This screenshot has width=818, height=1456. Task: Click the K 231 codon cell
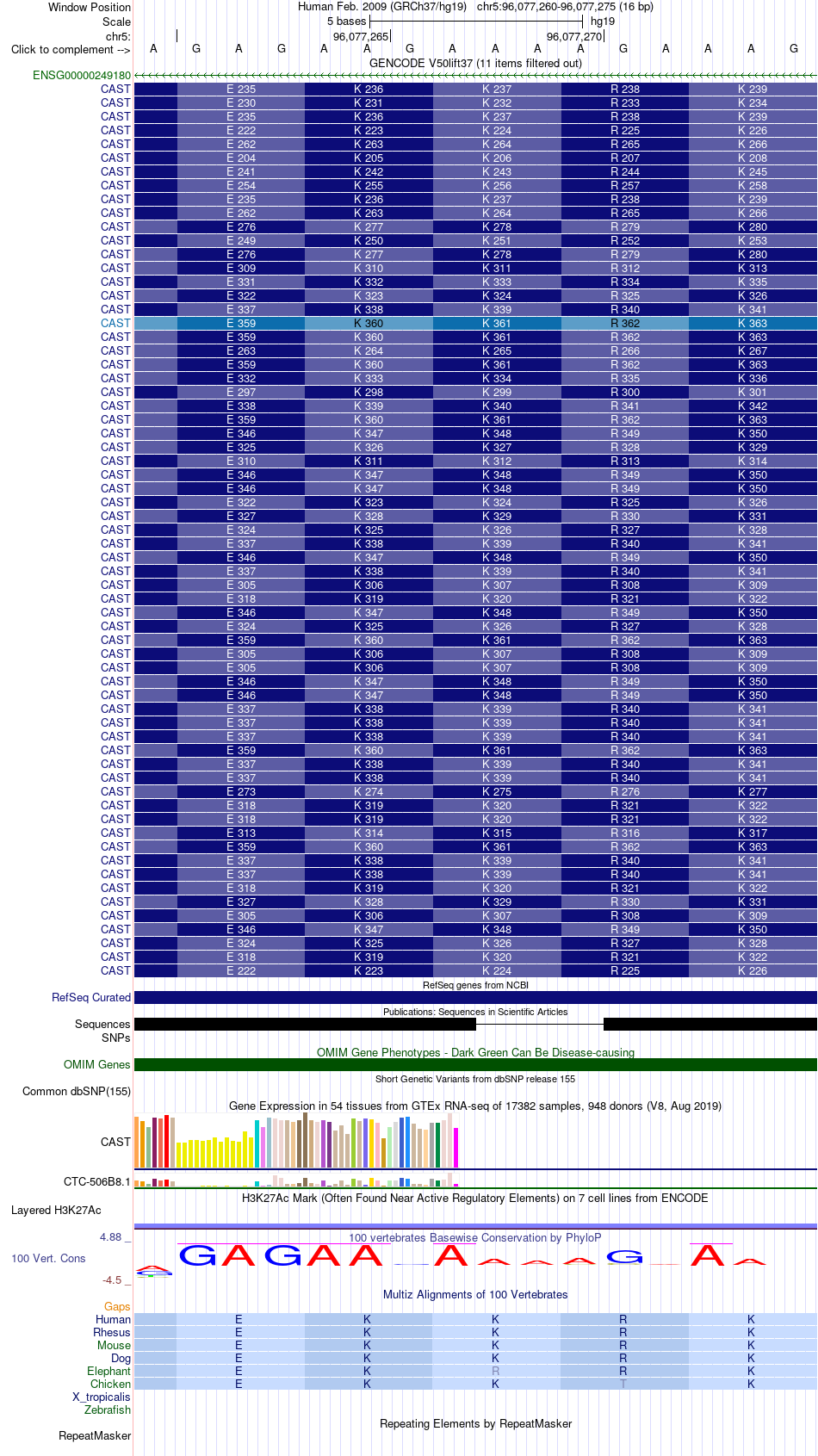pos(369,103)
